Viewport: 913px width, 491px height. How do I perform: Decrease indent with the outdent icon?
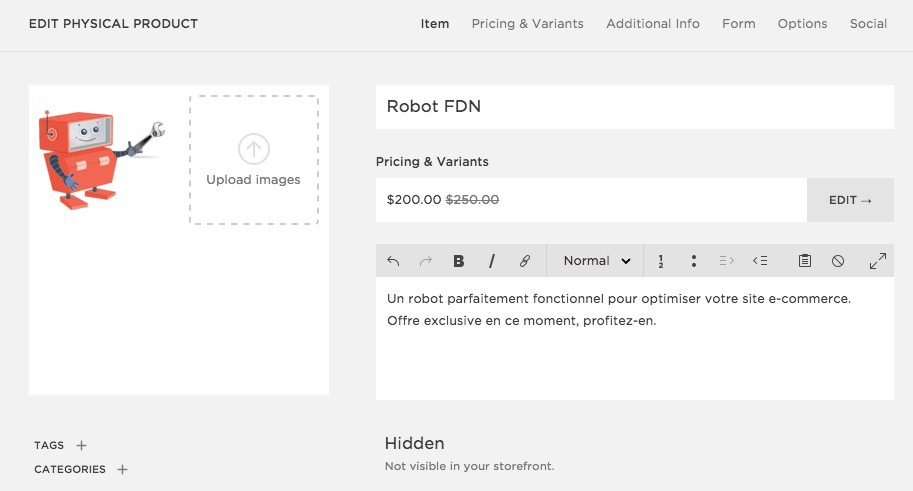point(760,261)
